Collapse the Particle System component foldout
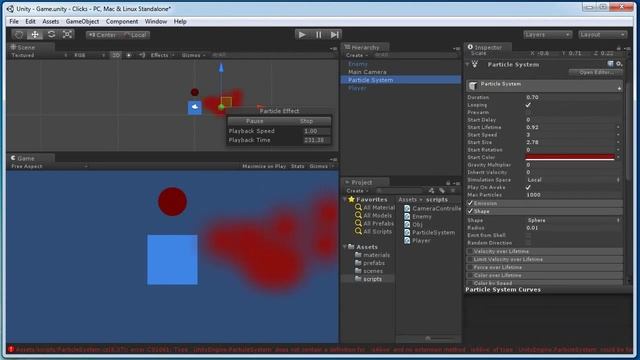The height and width of the screenshot is (360, 640). click(x=467, y=64)
